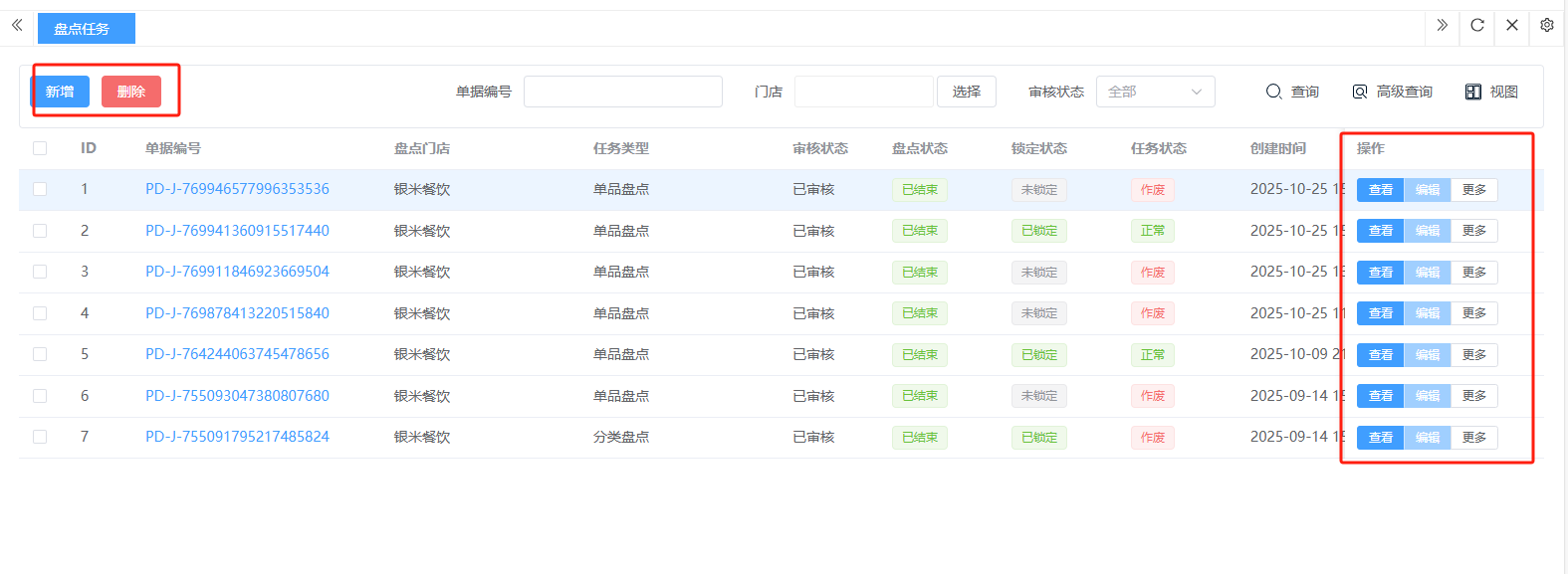Switch to the 盘点任务 tab
The height and width of the screenshot is (574, 1568).
(86, 29)
